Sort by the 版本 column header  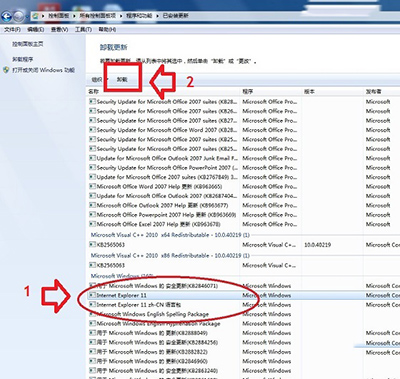[x=309, y=91]
